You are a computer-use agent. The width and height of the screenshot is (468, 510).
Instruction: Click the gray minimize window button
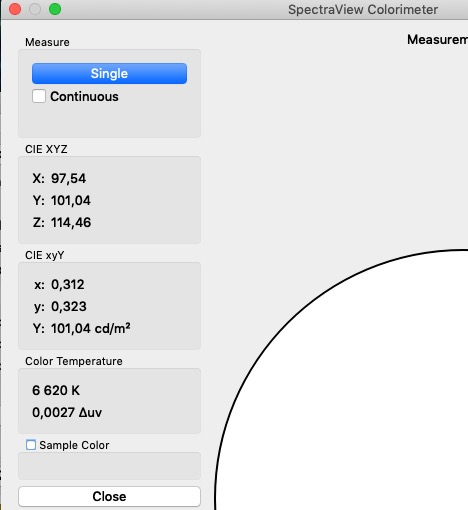(x=35, y=9)
